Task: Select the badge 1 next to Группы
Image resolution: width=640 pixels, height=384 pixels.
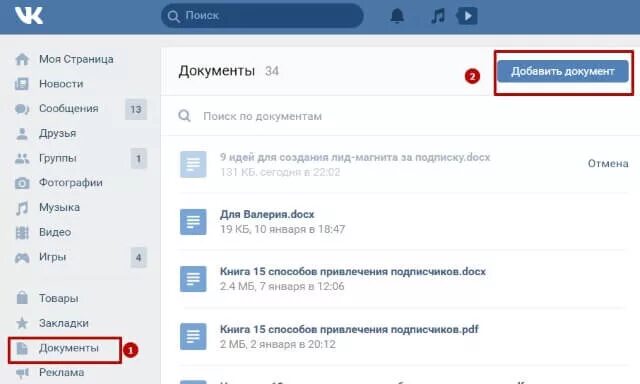Action: coord(139,159)
